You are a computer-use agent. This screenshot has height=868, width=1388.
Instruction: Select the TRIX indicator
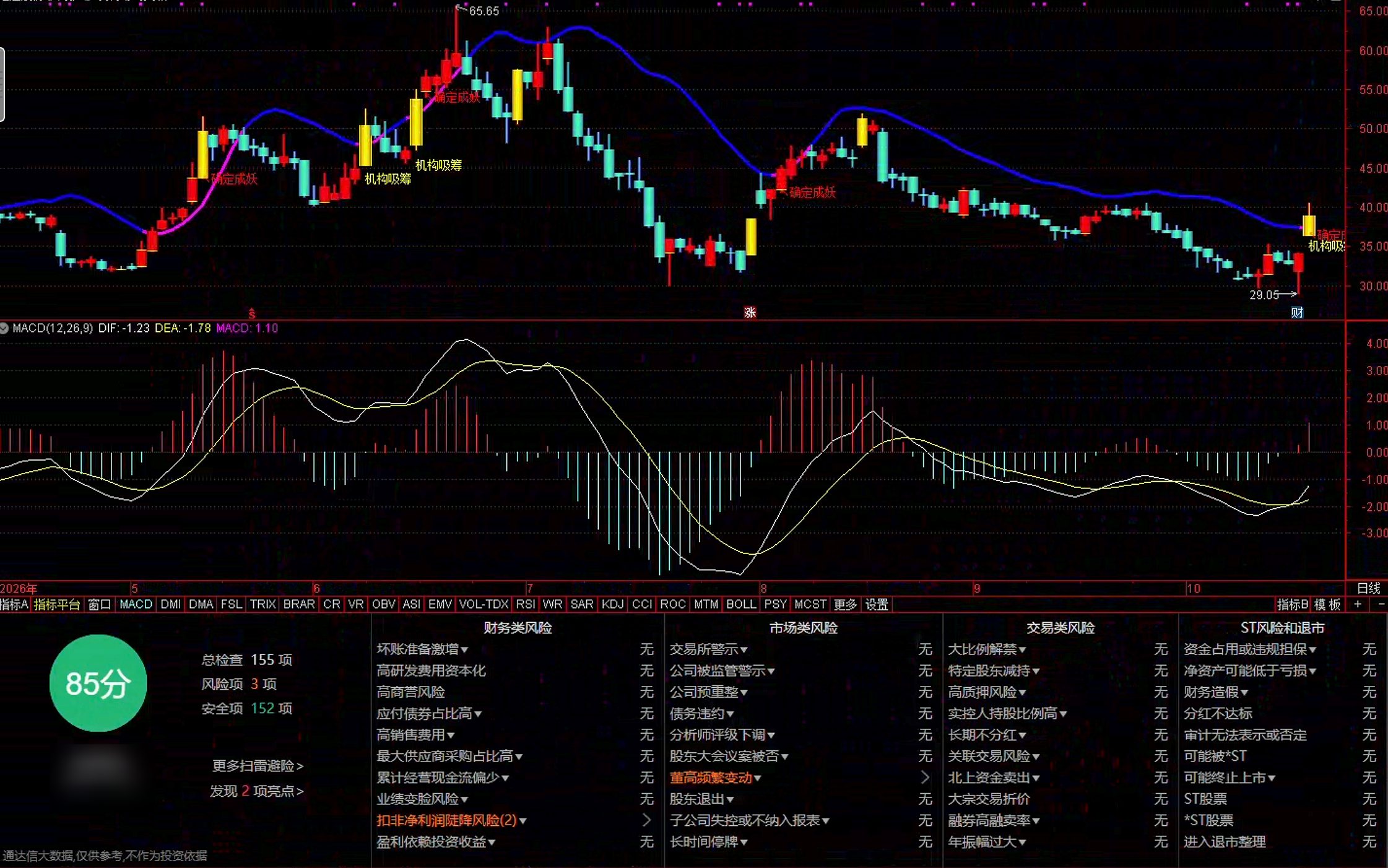pos(262,604)
